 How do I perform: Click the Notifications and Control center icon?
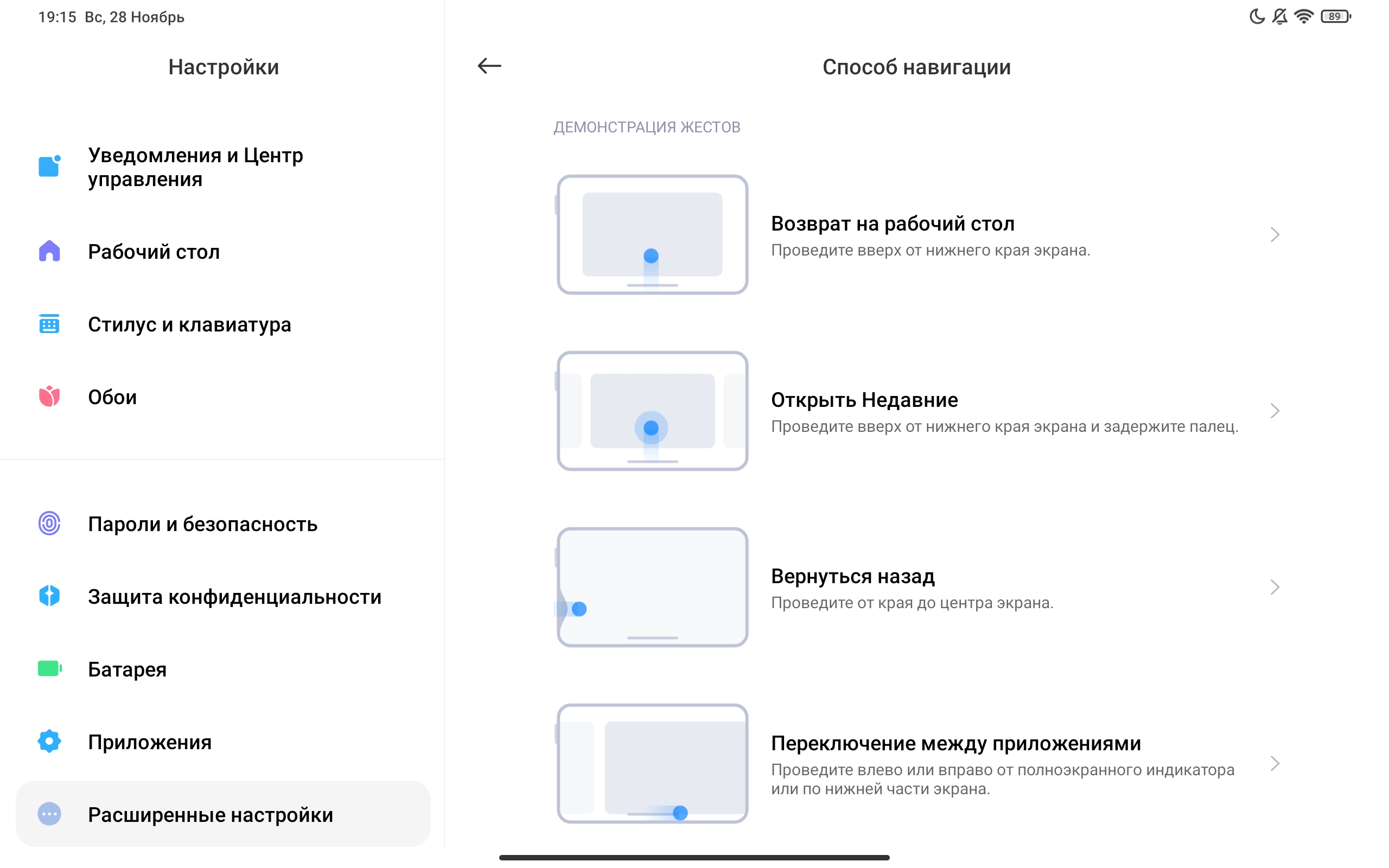pyautogui.click(x=49, y=167)
